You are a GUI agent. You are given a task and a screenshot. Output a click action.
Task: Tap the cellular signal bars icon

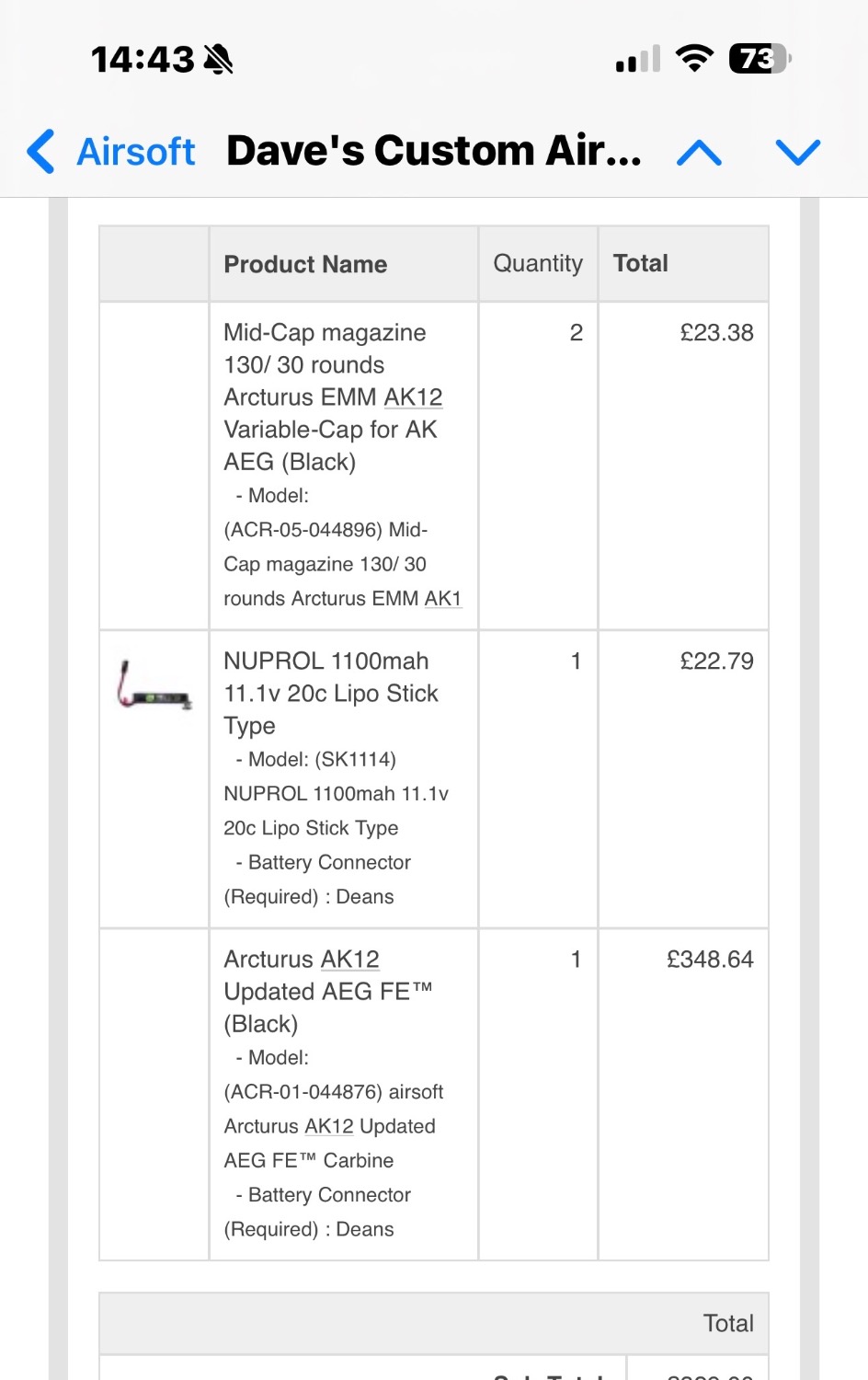tap(638, 60)
